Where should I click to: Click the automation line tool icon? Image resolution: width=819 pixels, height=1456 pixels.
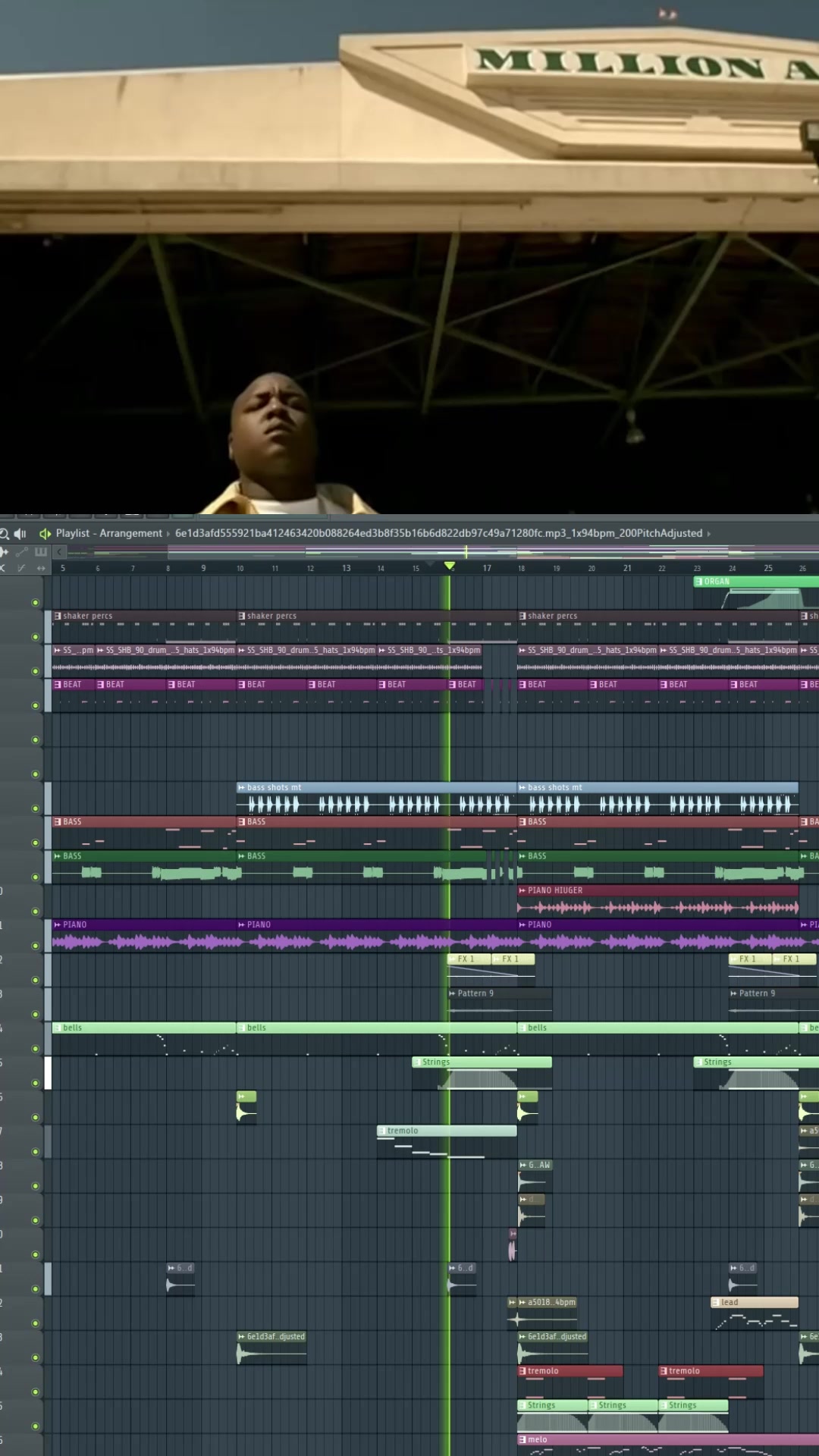(22, 551)
